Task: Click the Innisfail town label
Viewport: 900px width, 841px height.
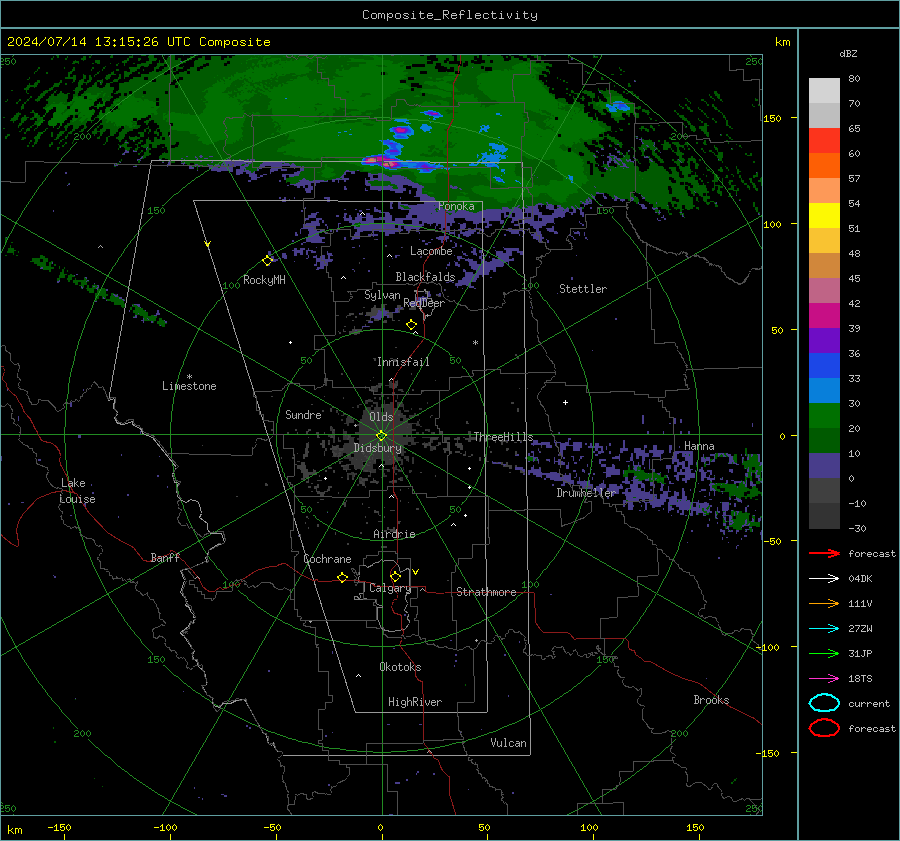Action: click(x=403, y=362)
